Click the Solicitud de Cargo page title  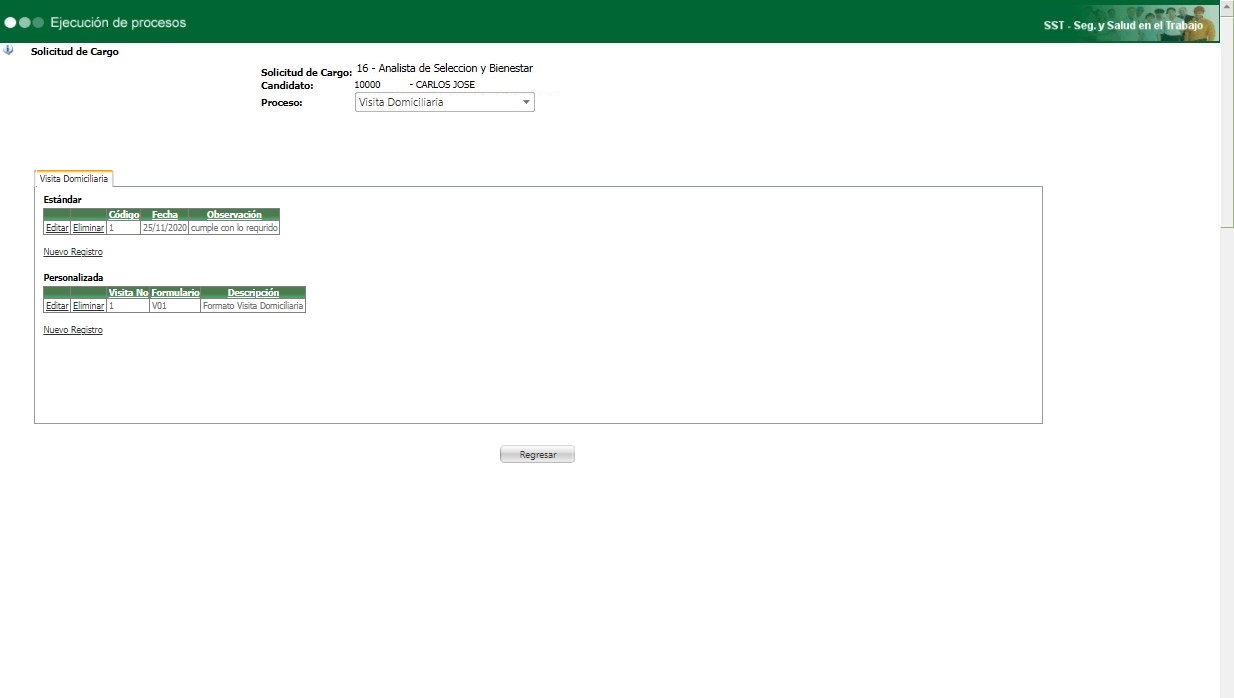(75, 51)
